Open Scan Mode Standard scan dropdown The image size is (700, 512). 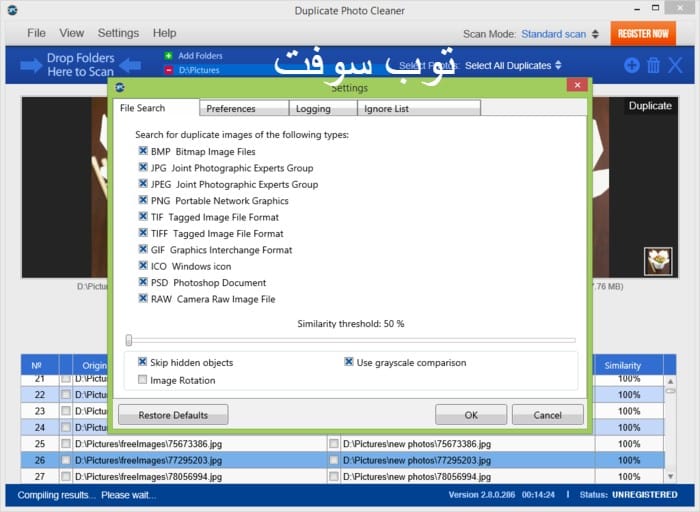tap(560, 34)
